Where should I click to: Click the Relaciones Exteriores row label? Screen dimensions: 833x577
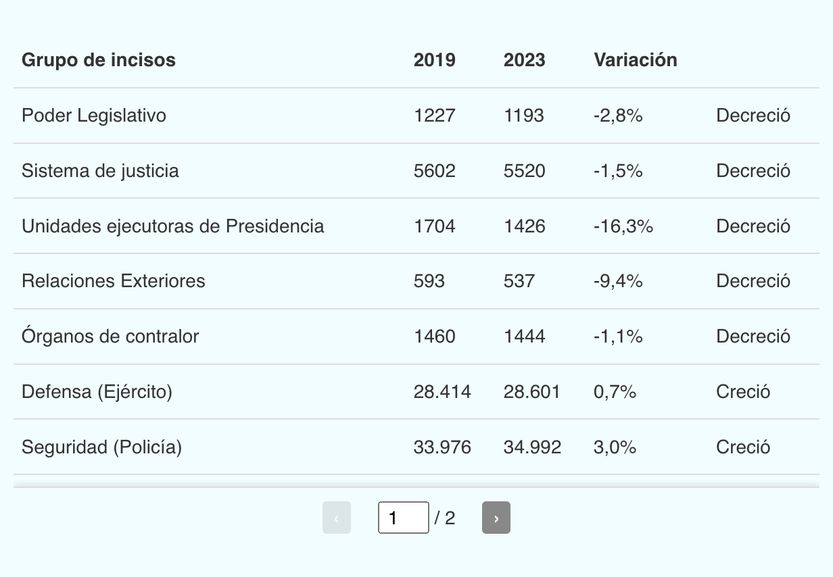(x=113, y=281)
